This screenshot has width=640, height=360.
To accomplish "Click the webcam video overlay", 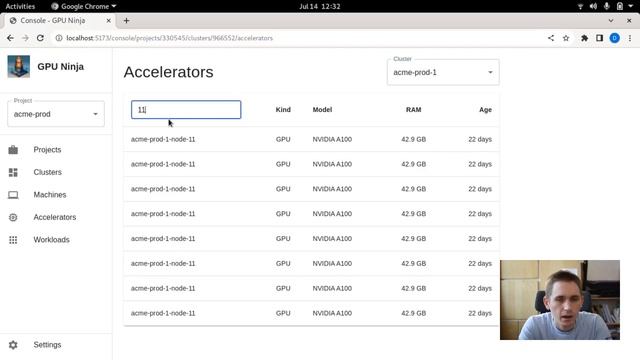I will click(560, 300).
